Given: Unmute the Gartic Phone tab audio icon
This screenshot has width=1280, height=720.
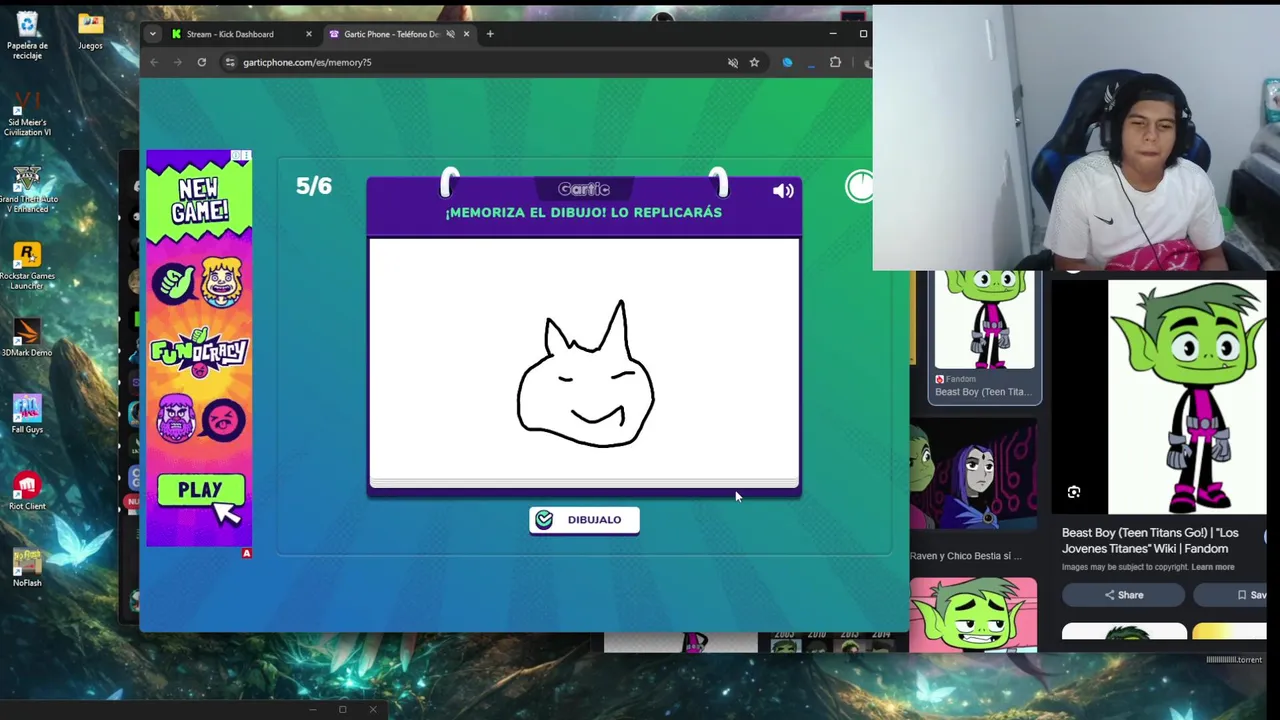Looking at the screenshot, I should coord(450,34).
